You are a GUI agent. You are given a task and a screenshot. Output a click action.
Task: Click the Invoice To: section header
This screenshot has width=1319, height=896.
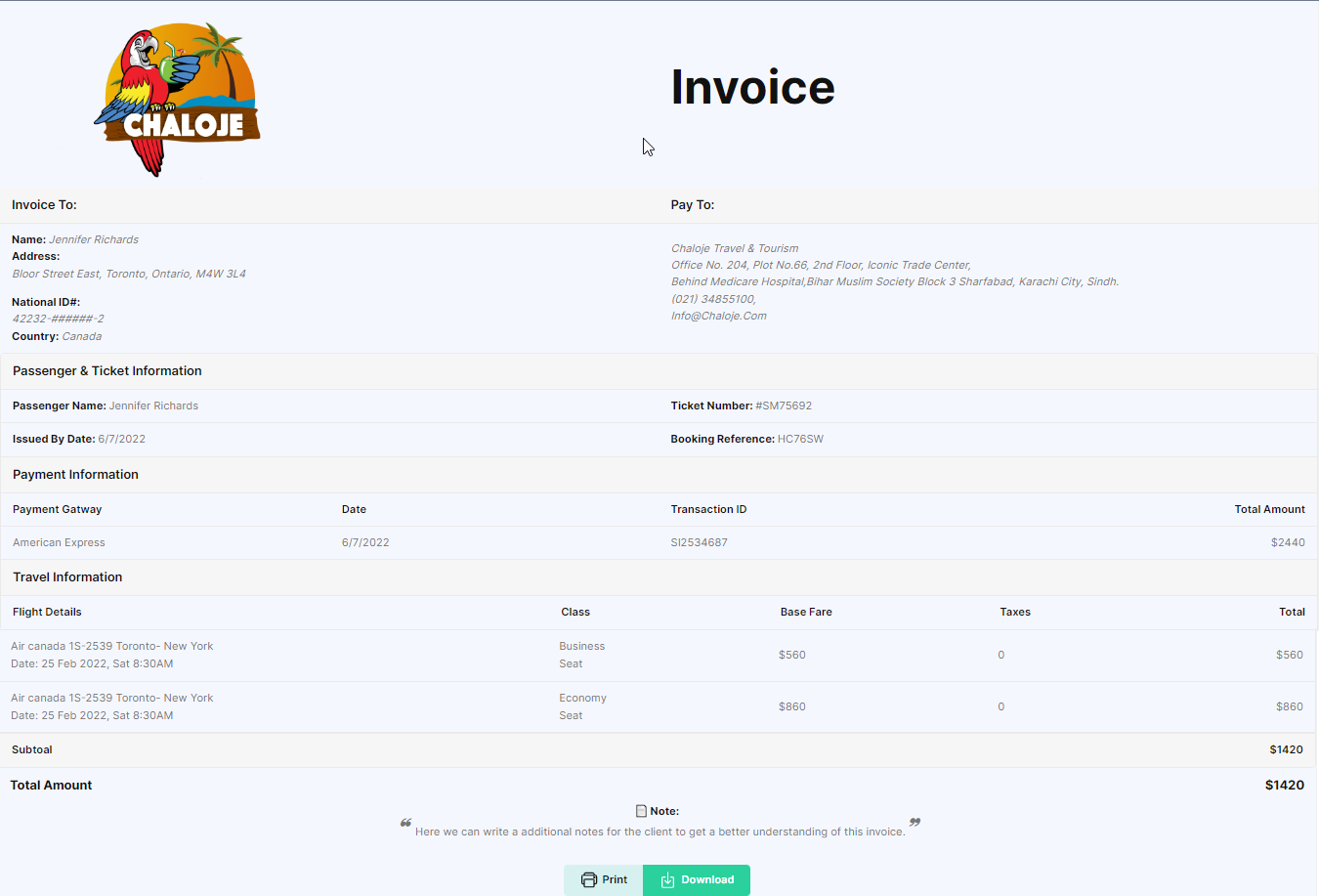point(44,204)
